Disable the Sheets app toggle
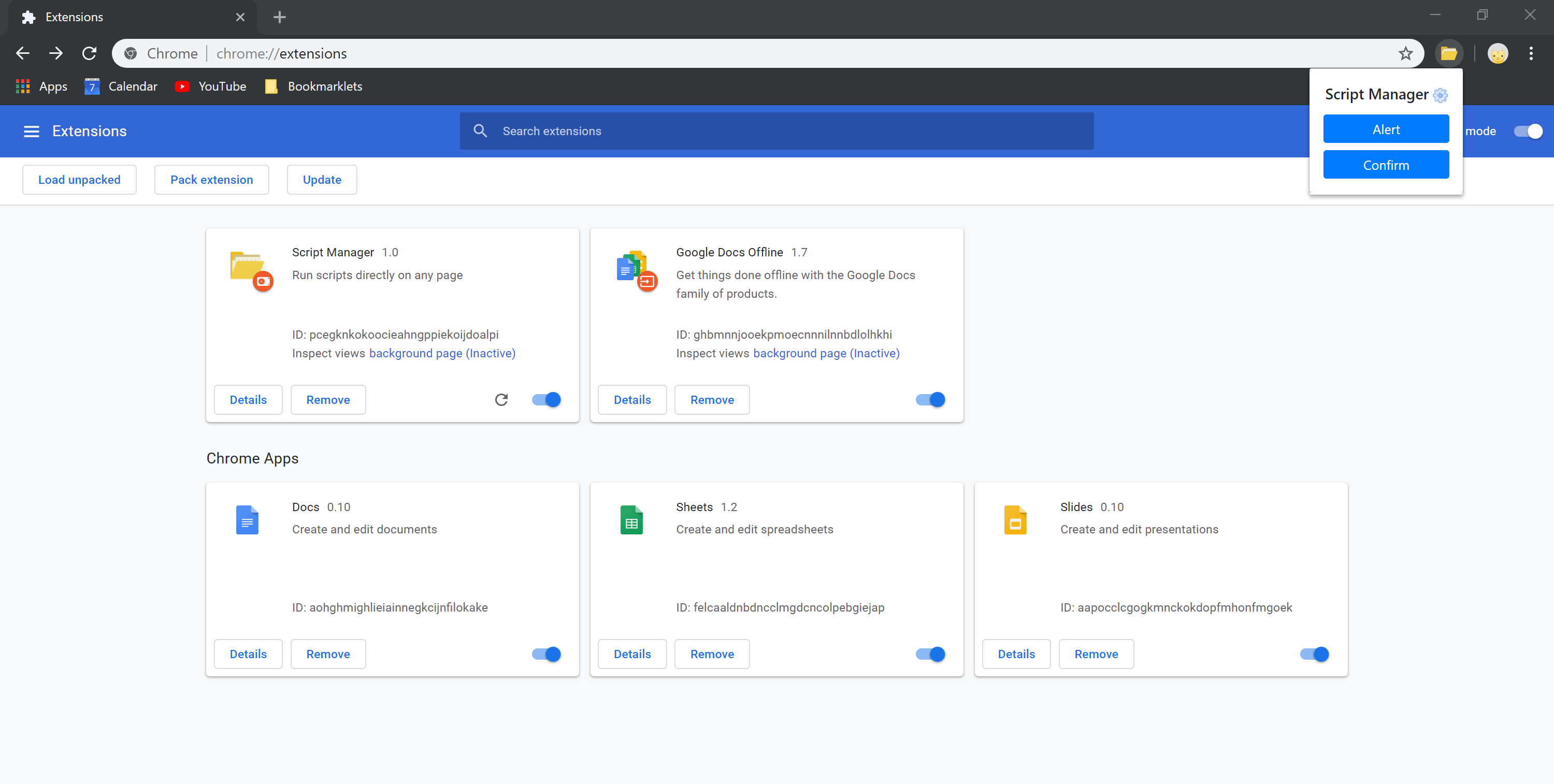This screenshot has height=784, width=1554. coord(930,655)
